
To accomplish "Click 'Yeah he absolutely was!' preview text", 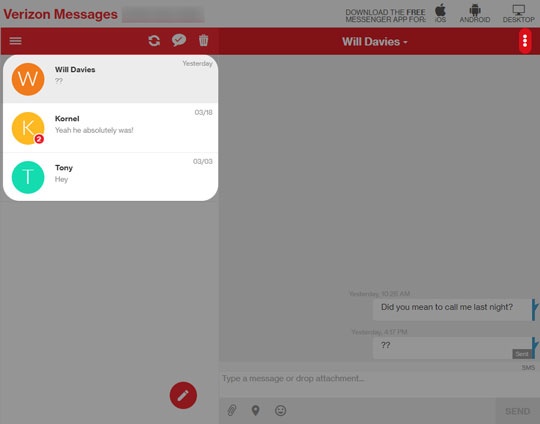I will click(94, 130).
